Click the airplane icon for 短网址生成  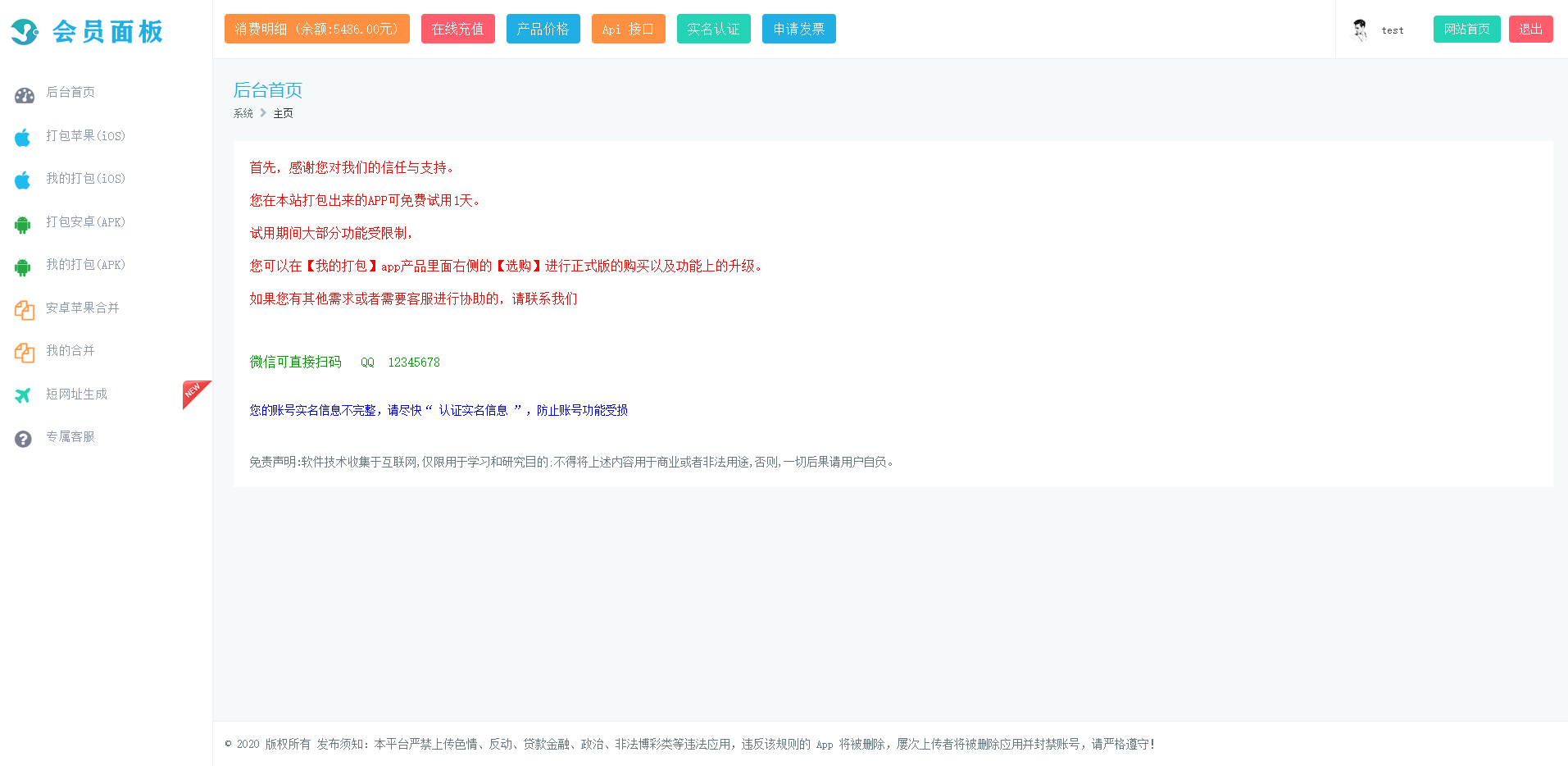pyautogui.click(x=23, y=395)
